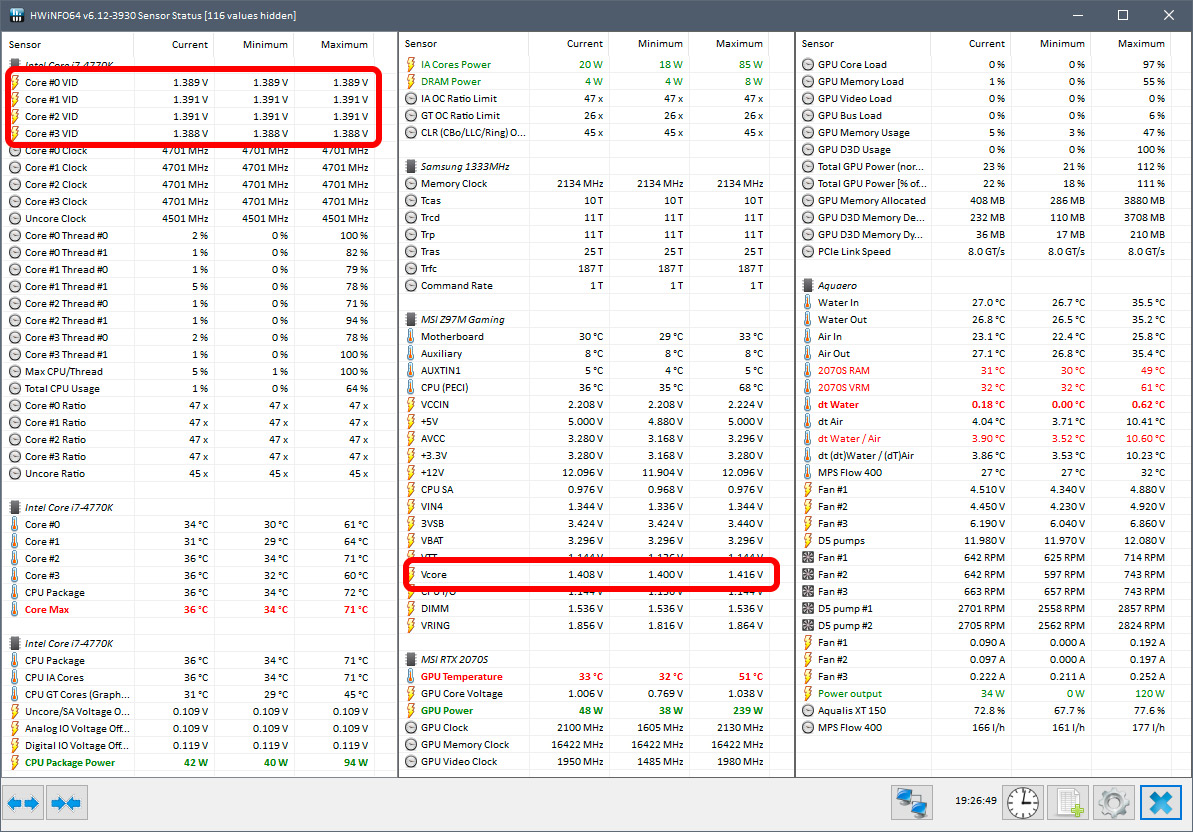This screenshot has width=1193, height=832.
Task: Select the Uncore Ratio row
Action: pyautogui.click(x=189, y=473)
